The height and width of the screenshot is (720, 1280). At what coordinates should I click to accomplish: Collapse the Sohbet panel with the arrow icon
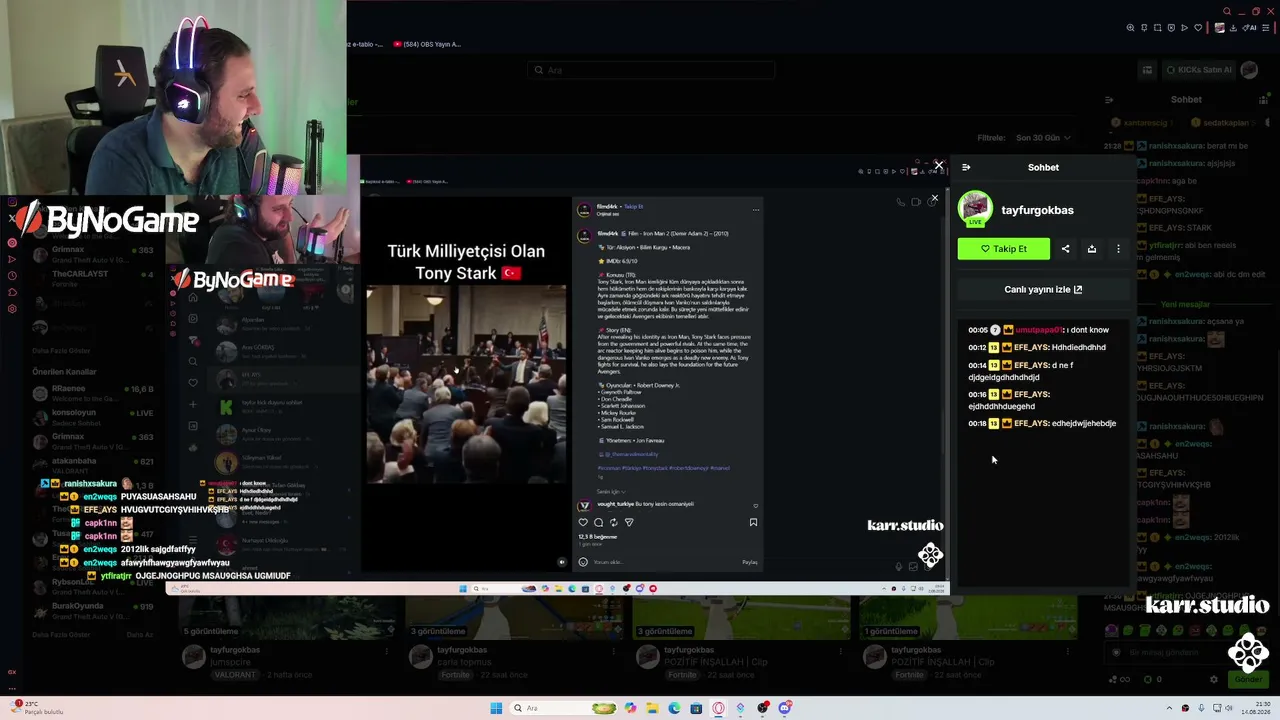[x=966, y=167]
